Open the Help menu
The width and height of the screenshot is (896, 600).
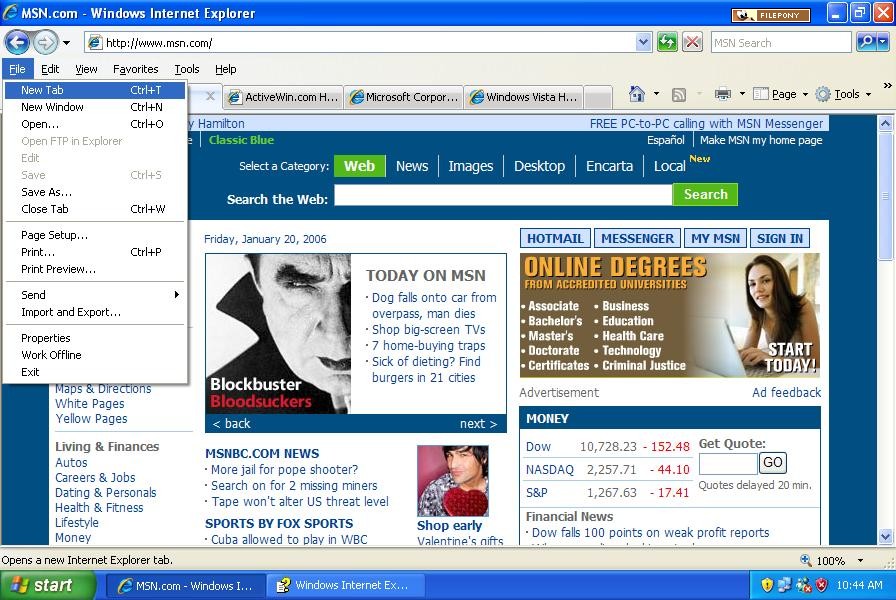(x=226, y=69)
